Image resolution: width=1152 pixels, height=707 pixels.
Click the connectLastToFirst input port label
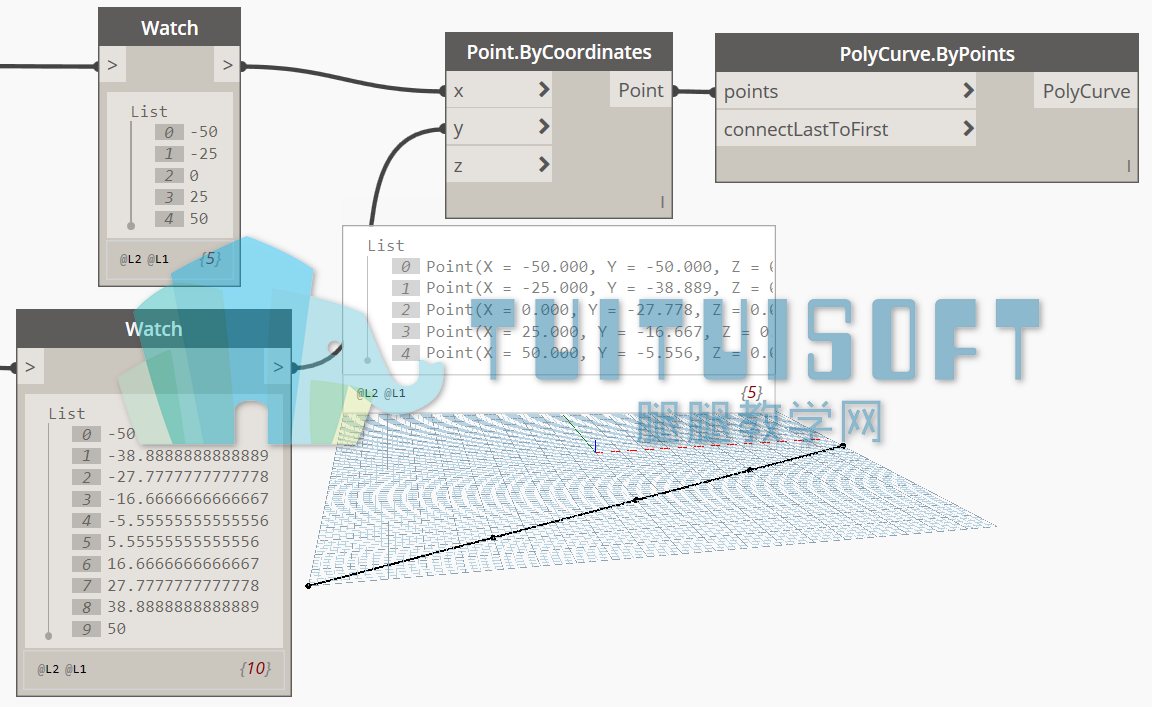pos(806,129)
